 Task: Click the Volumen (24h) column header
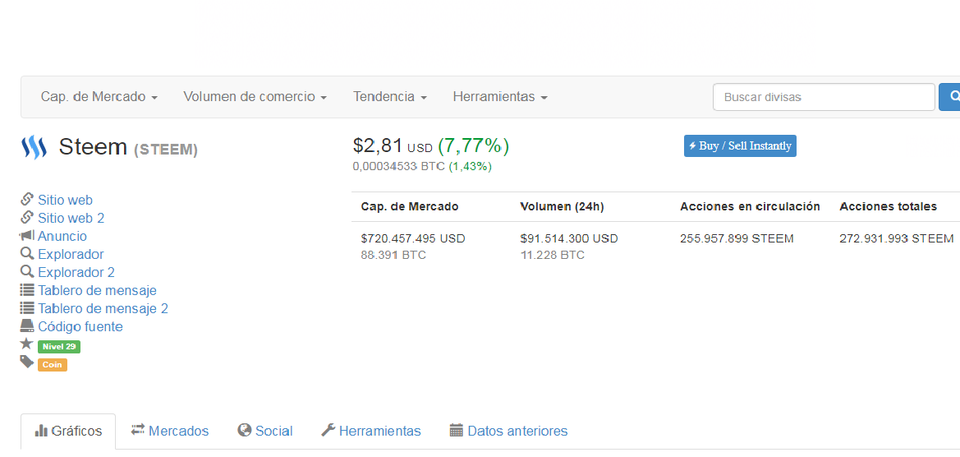[x=562, y=206]
